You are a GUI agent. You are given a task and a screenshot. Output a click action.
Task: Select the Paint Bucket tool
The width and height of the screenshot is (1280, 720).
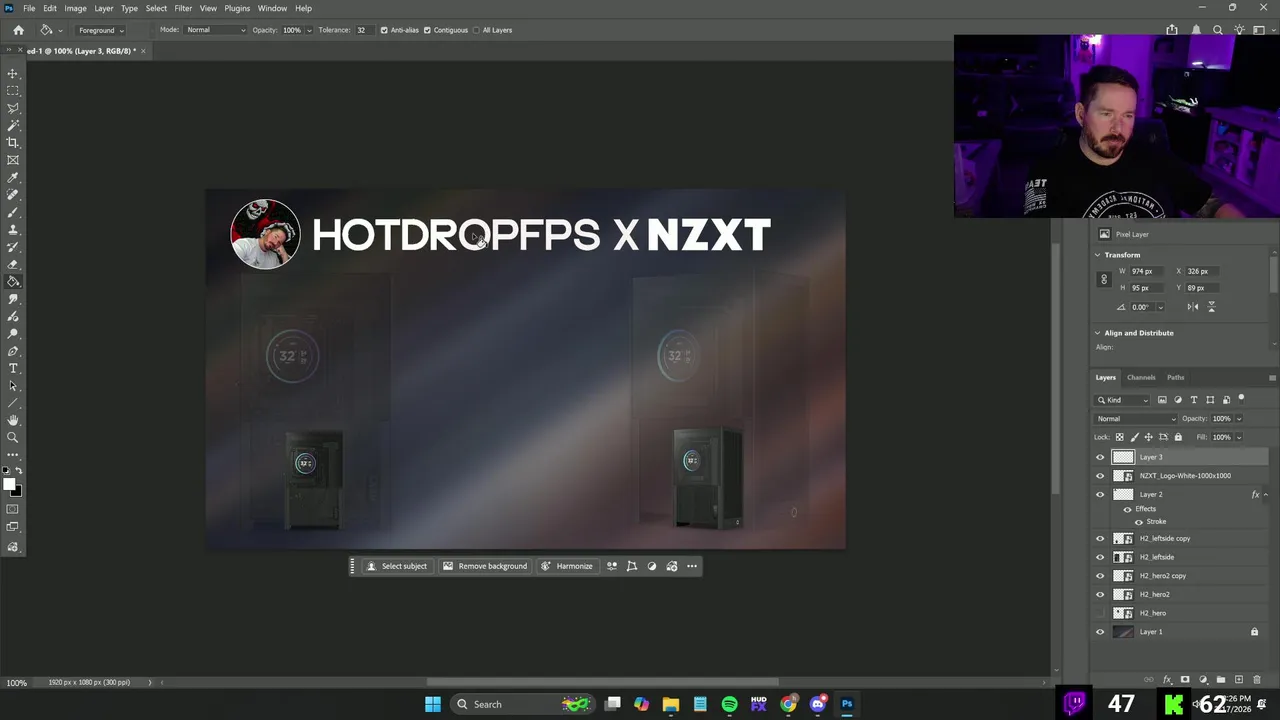point(13,281)
